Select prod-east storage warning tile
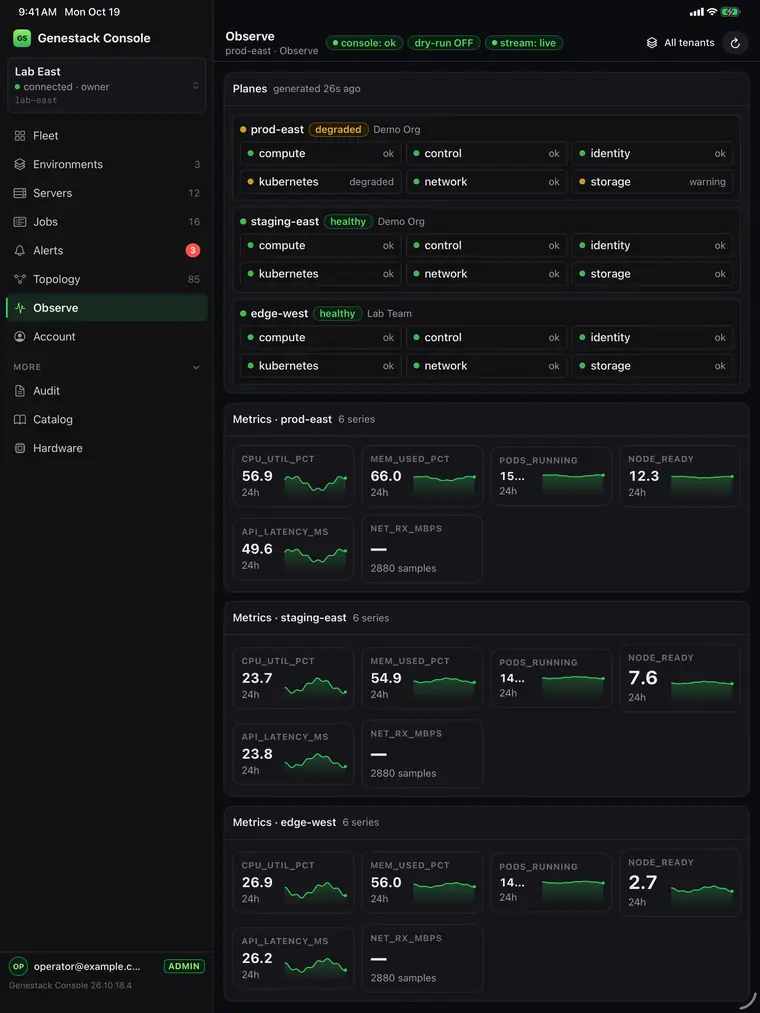Image resolution: width=760 pixels, height=1013 pixels. point(652,182)
